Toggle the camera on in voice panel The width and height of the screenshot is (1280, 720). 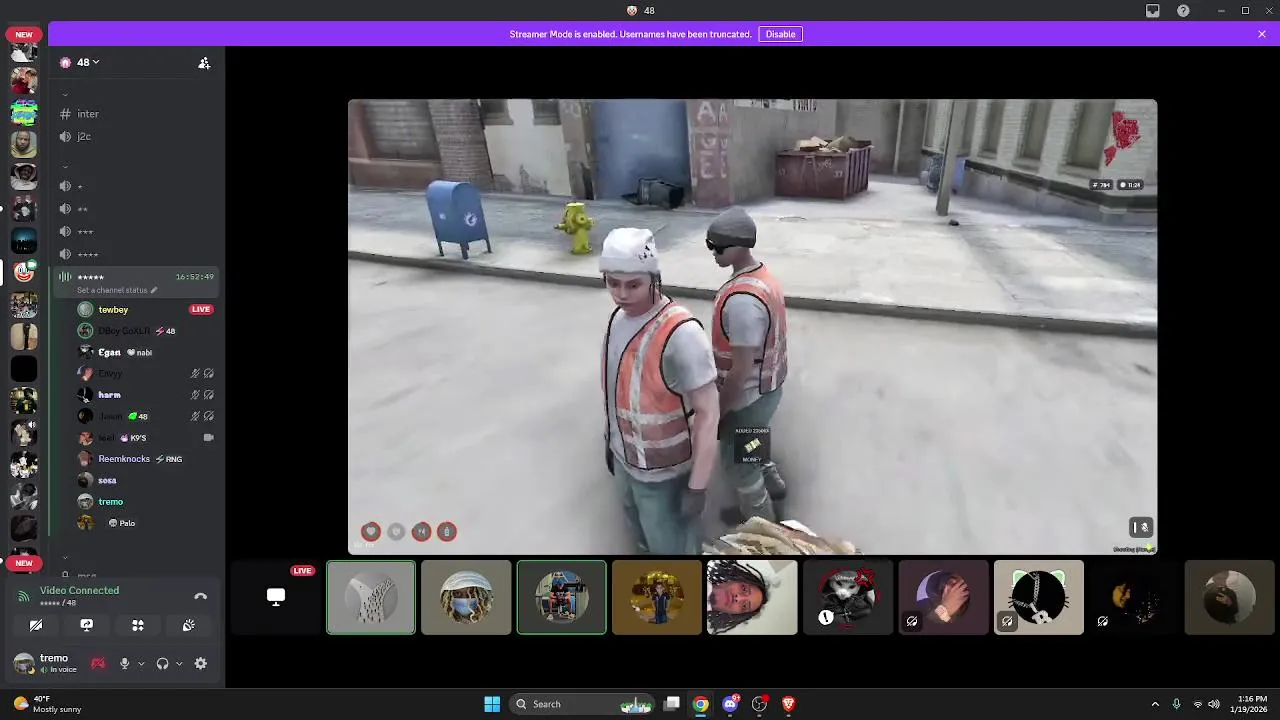tap(36, 625)
